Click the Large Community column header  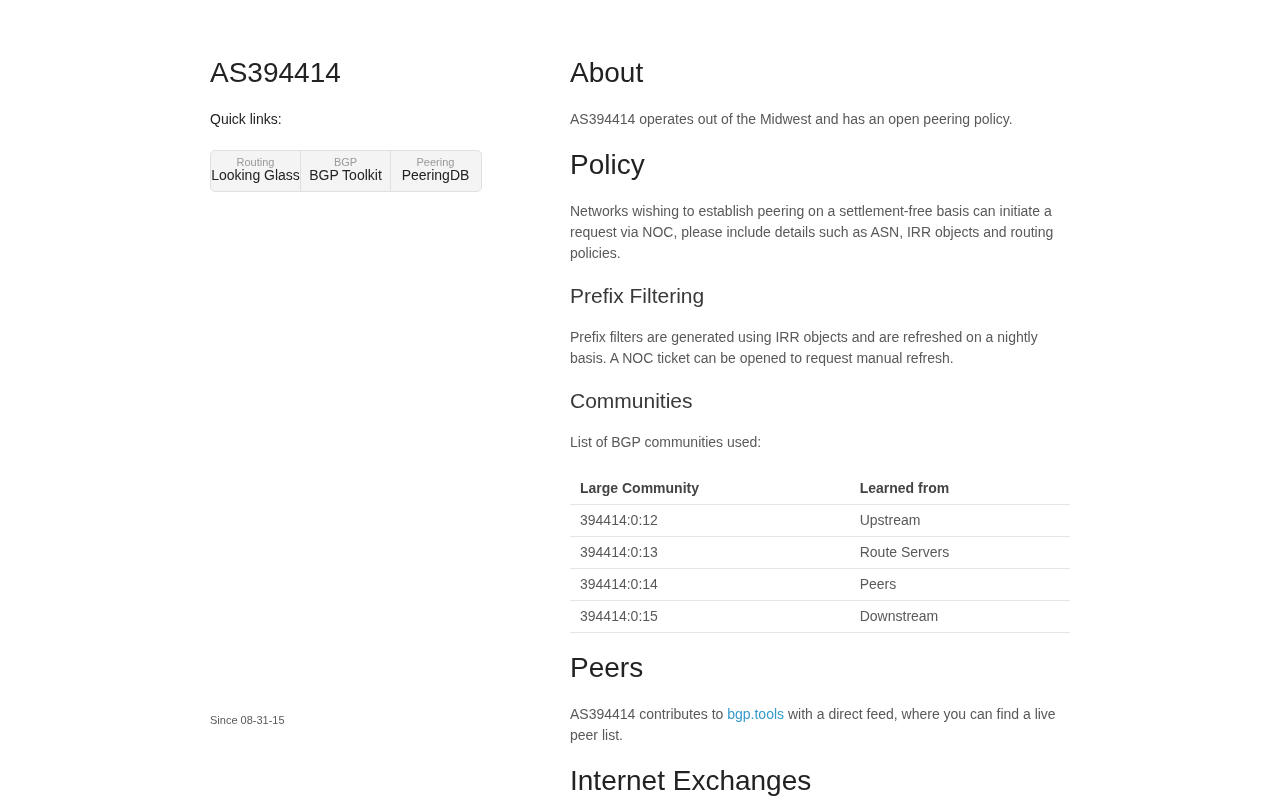[x=639, y=488]
